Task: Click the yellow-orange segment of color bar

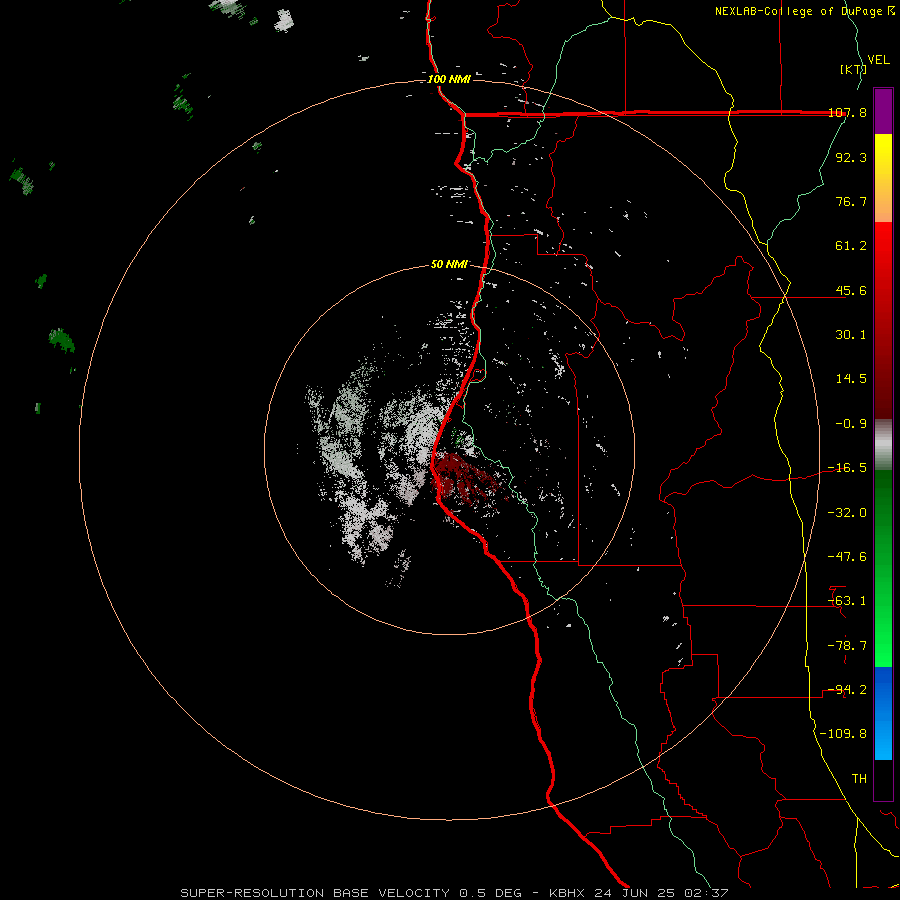Action: point(883,178)
